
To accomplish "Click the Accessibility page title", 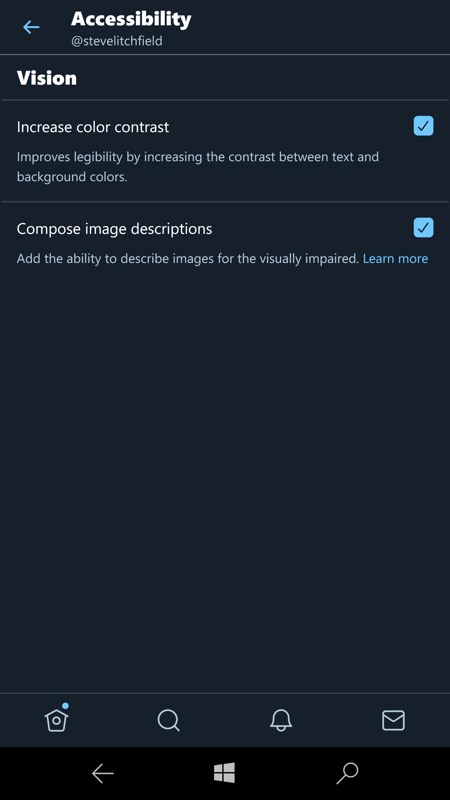I will (x=131, y=19).
